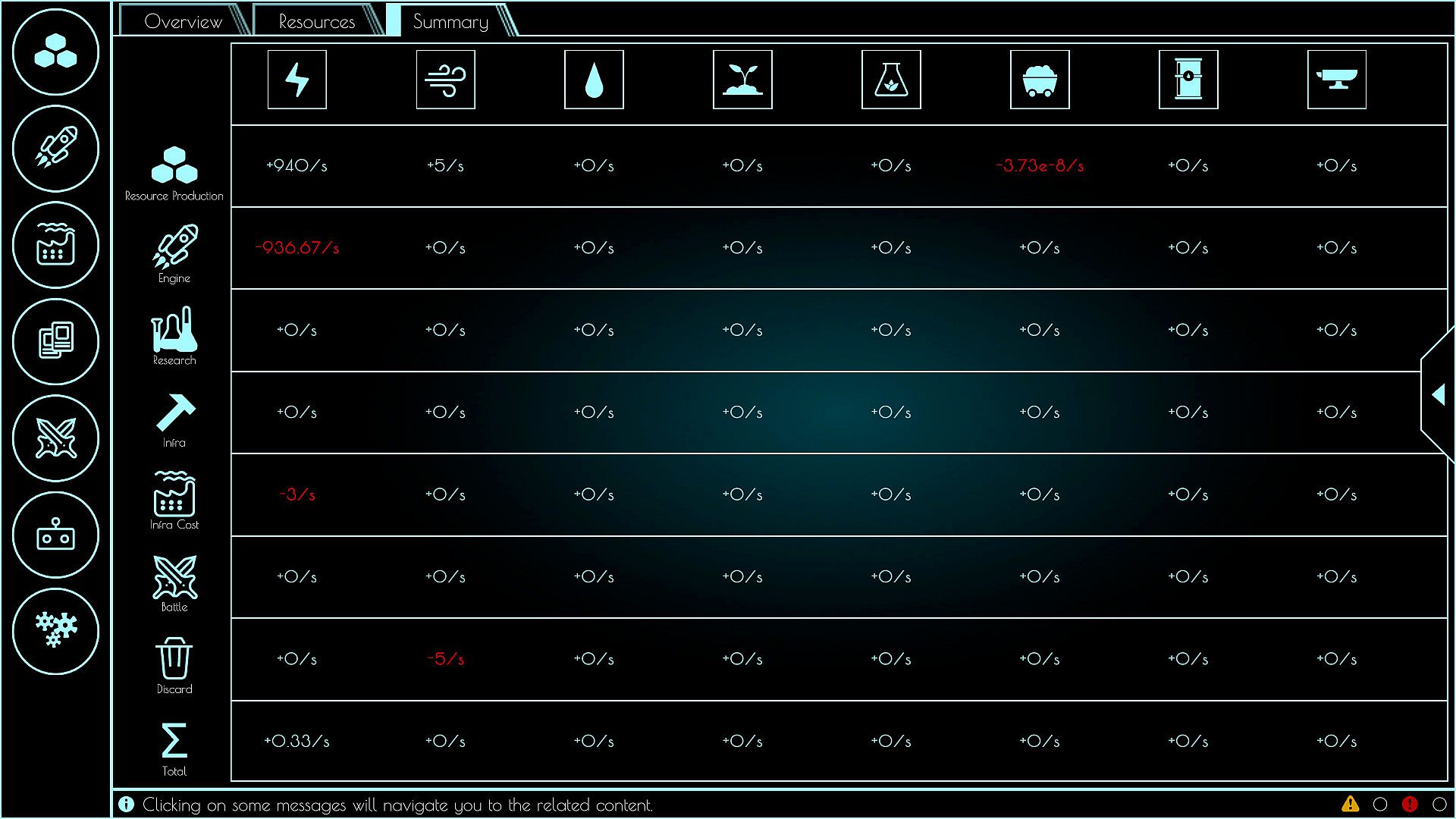Click the anvil metal resource icon
The image size is (1456, 819).
click(1336, 80)
